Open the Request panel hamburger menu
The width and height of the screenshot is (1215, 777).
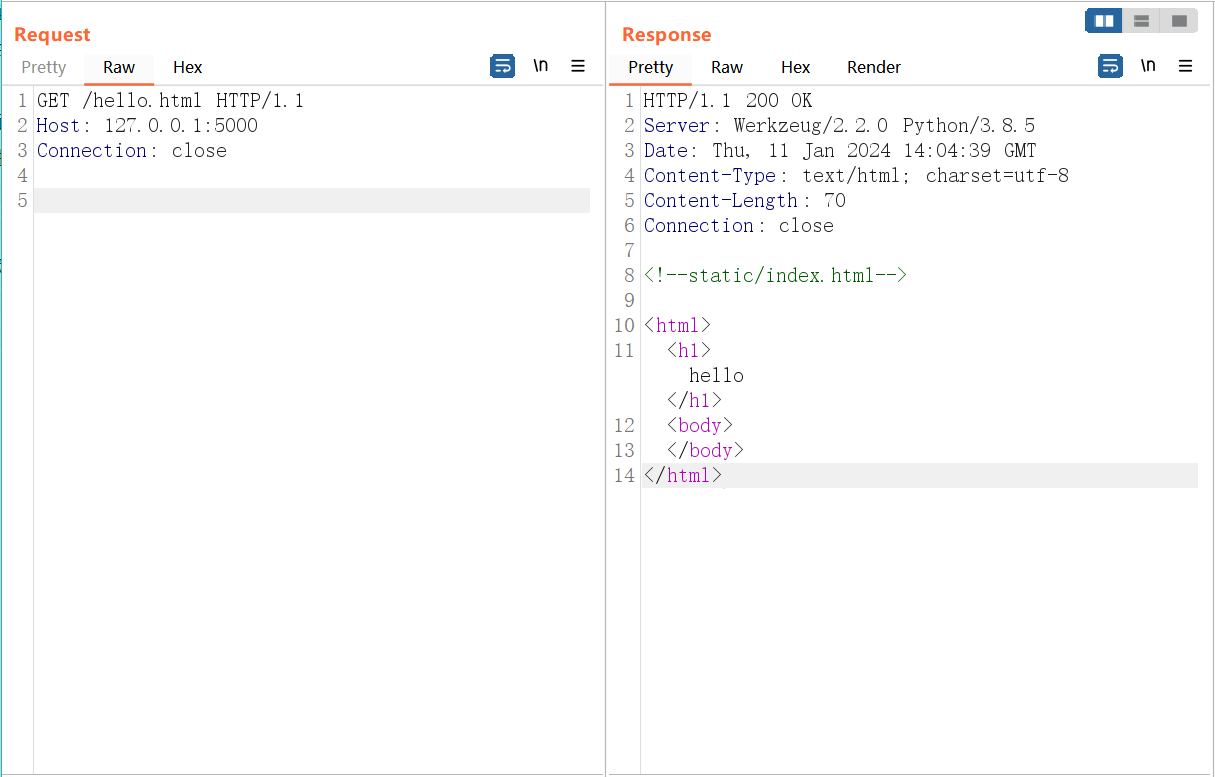tap(578, 66)
